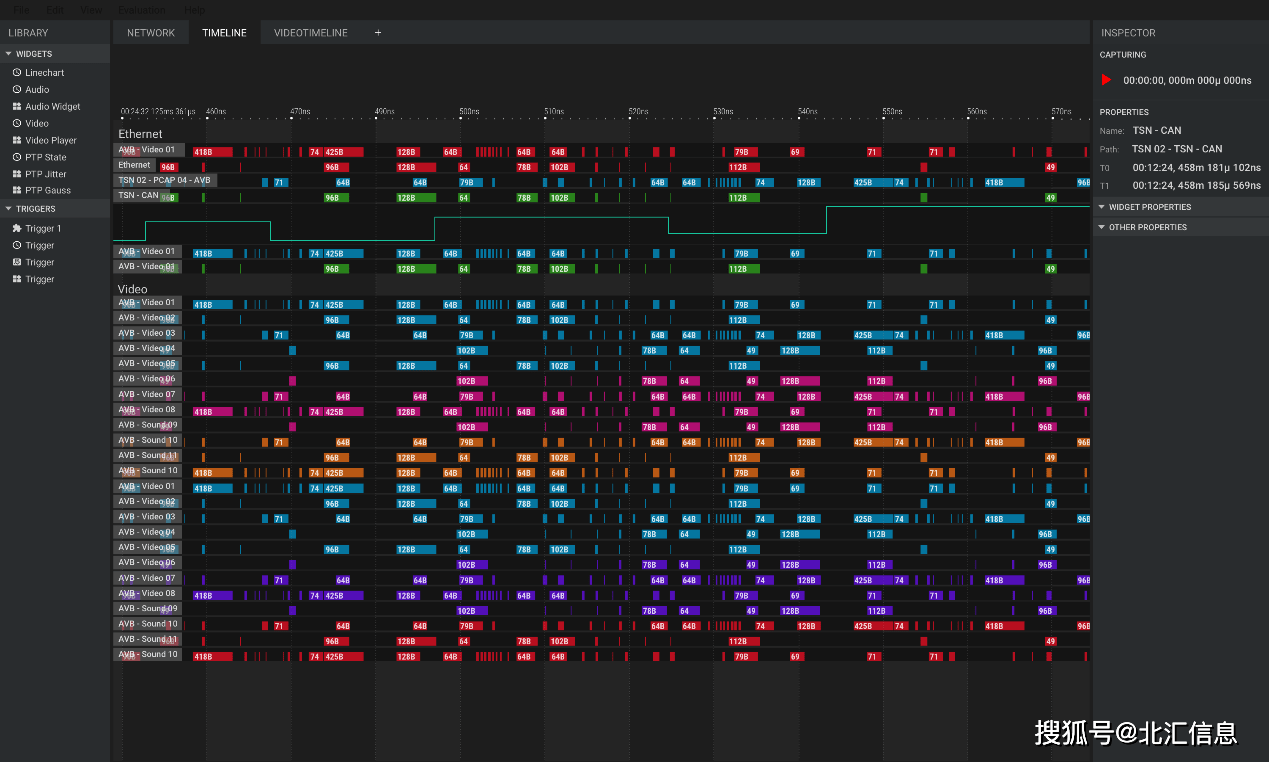Select the PTP State clock icon

(17, 158)
